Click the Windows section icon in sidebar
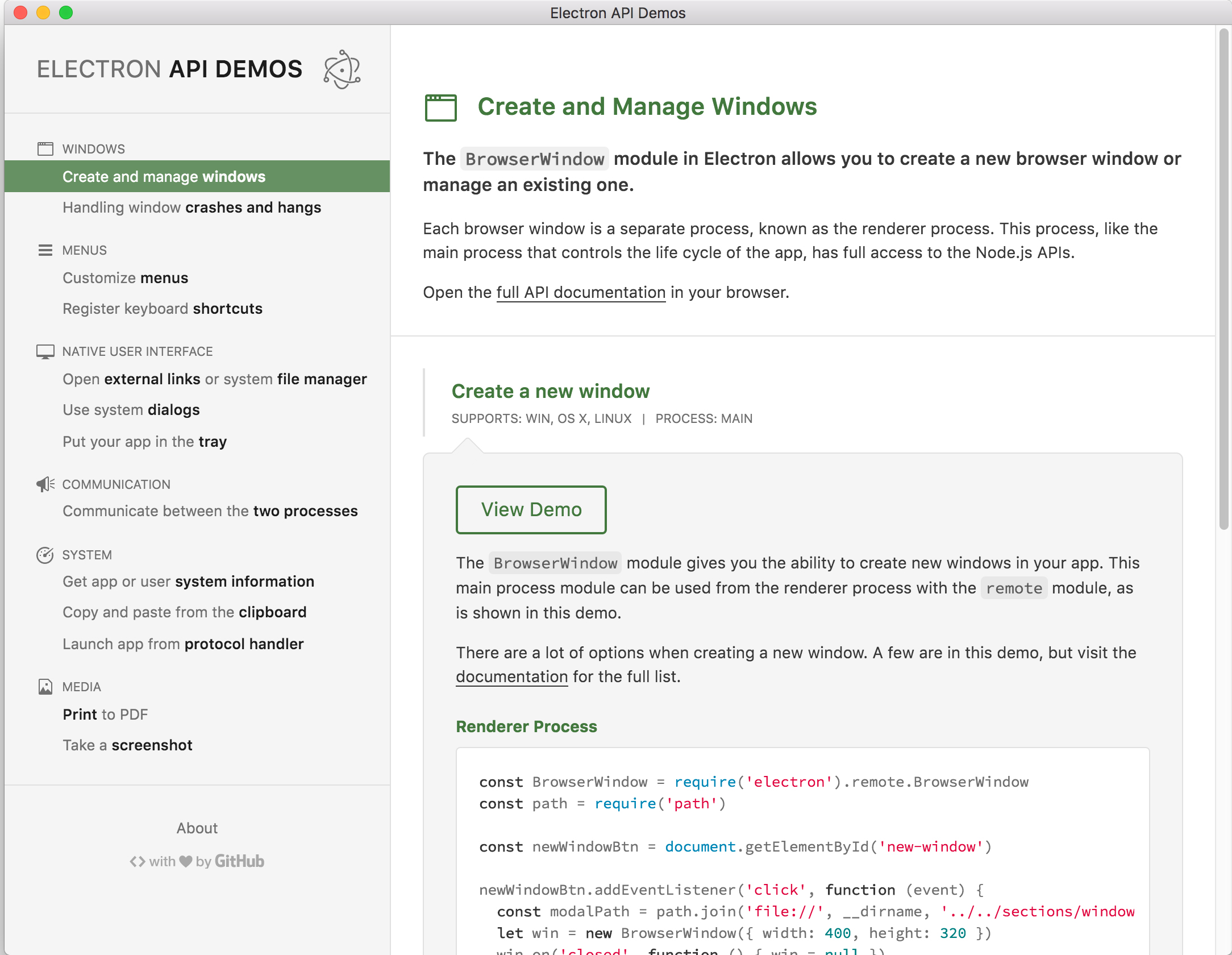This screenshot has height=955, width=1232. (x=45, y=149)
